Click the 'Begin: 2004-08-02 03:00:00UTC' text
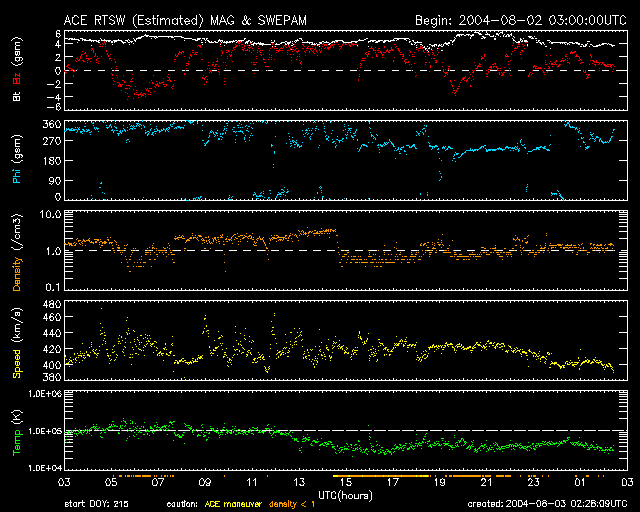The image size is (640, 512). (520, 20)
